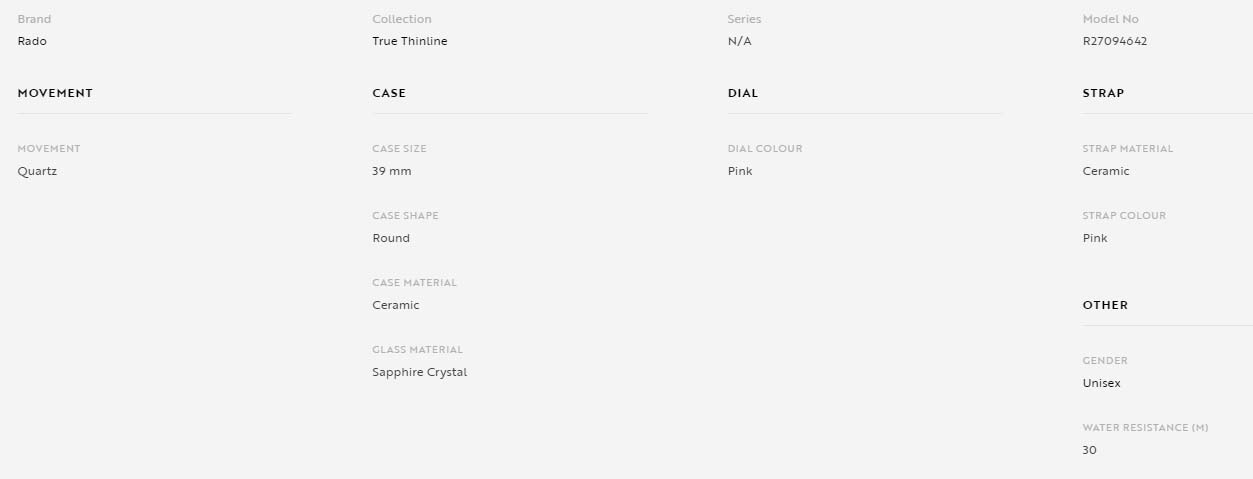
Task: Click the Quartz movement value
Action: (x=37, y=171)
